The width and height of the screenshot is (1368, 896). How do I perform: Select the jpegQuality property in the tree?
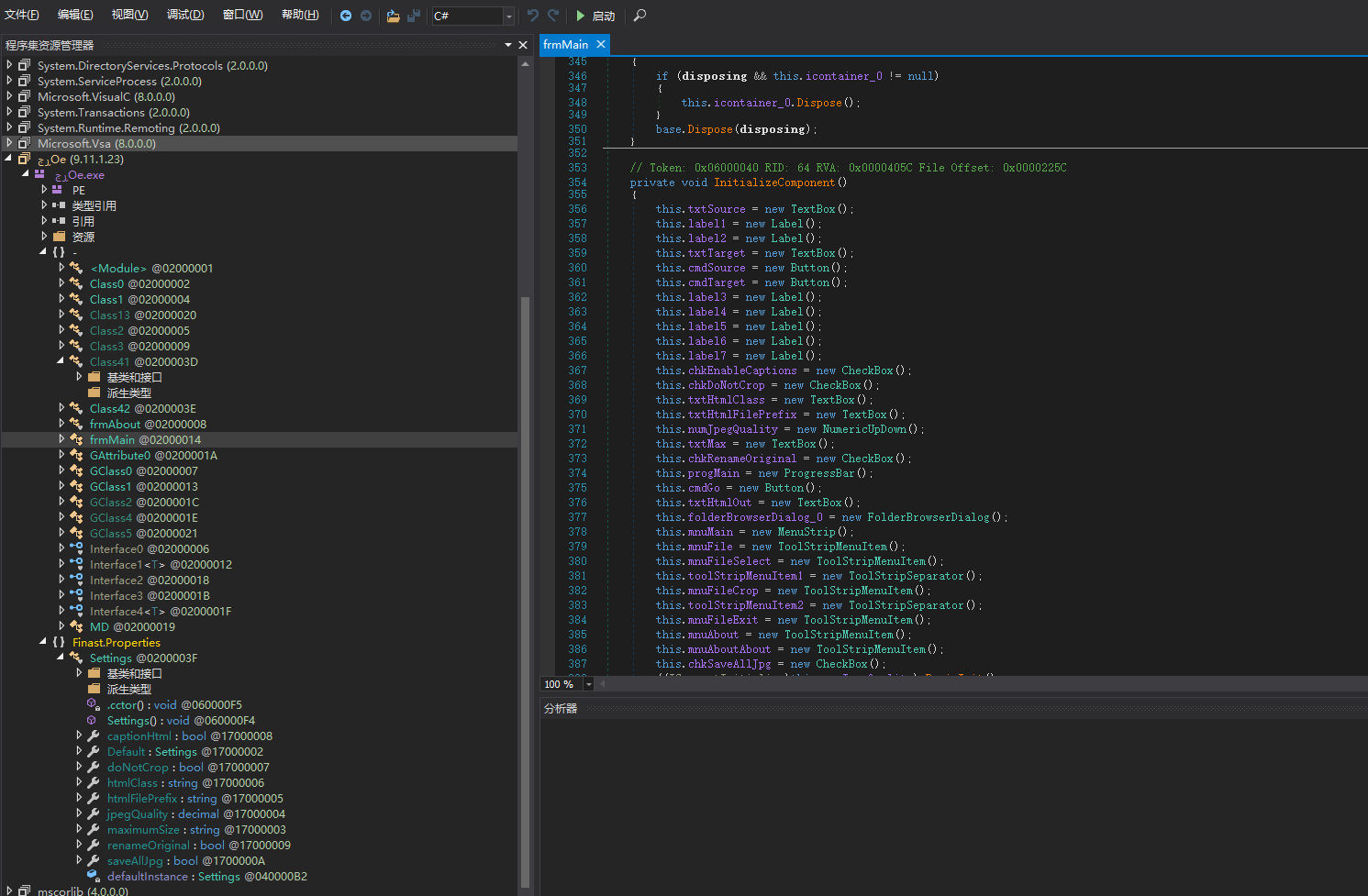pos(138,813)
